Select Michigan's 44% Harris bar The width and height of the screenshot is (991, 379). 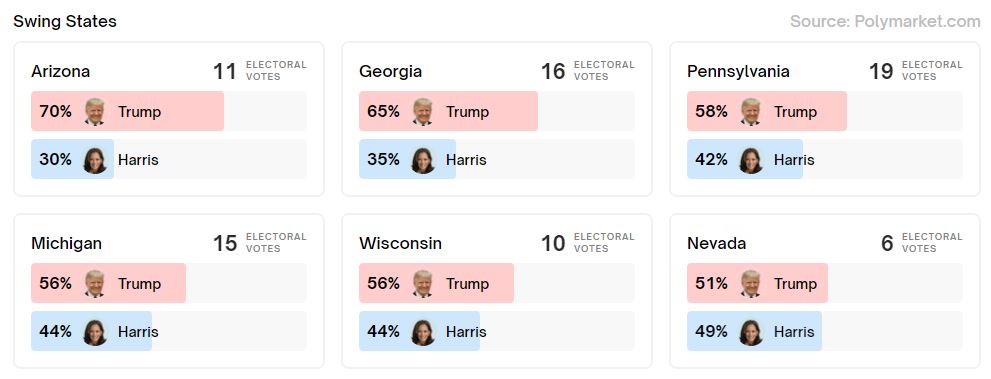[91, 331]
